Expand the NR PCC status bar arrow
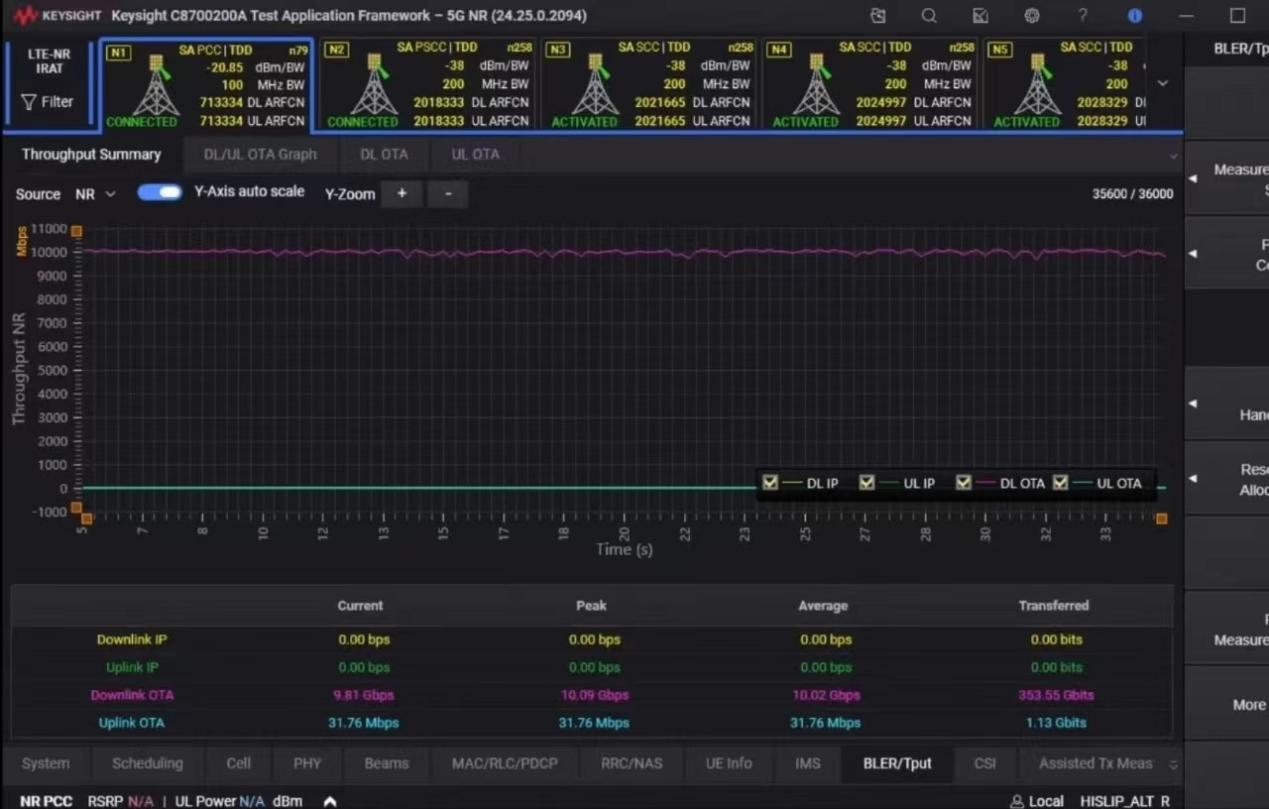Image resolution: width=1269 pixels, height=809 pixels. point(329,801)
